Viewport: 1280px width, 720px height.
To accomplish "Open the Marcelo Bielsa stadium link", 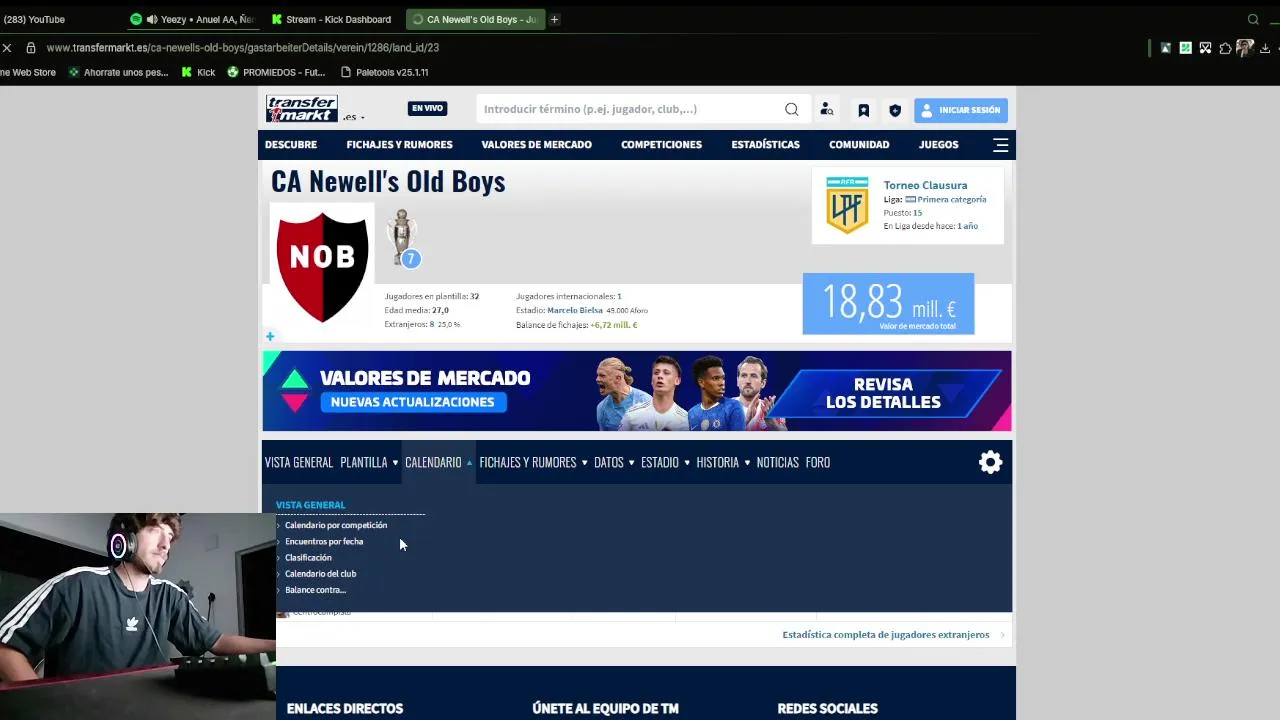I will (574, 310).
